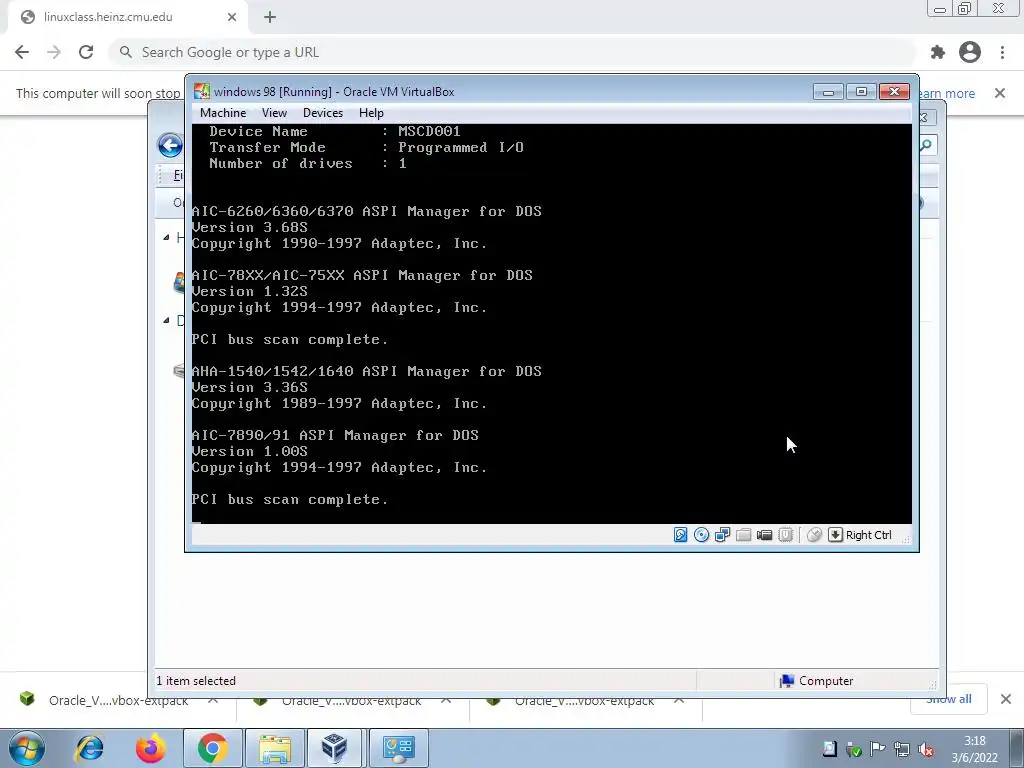
Task: Collapse the upper tree arrow in Explorer sidebar
Action: coord(166,238)
